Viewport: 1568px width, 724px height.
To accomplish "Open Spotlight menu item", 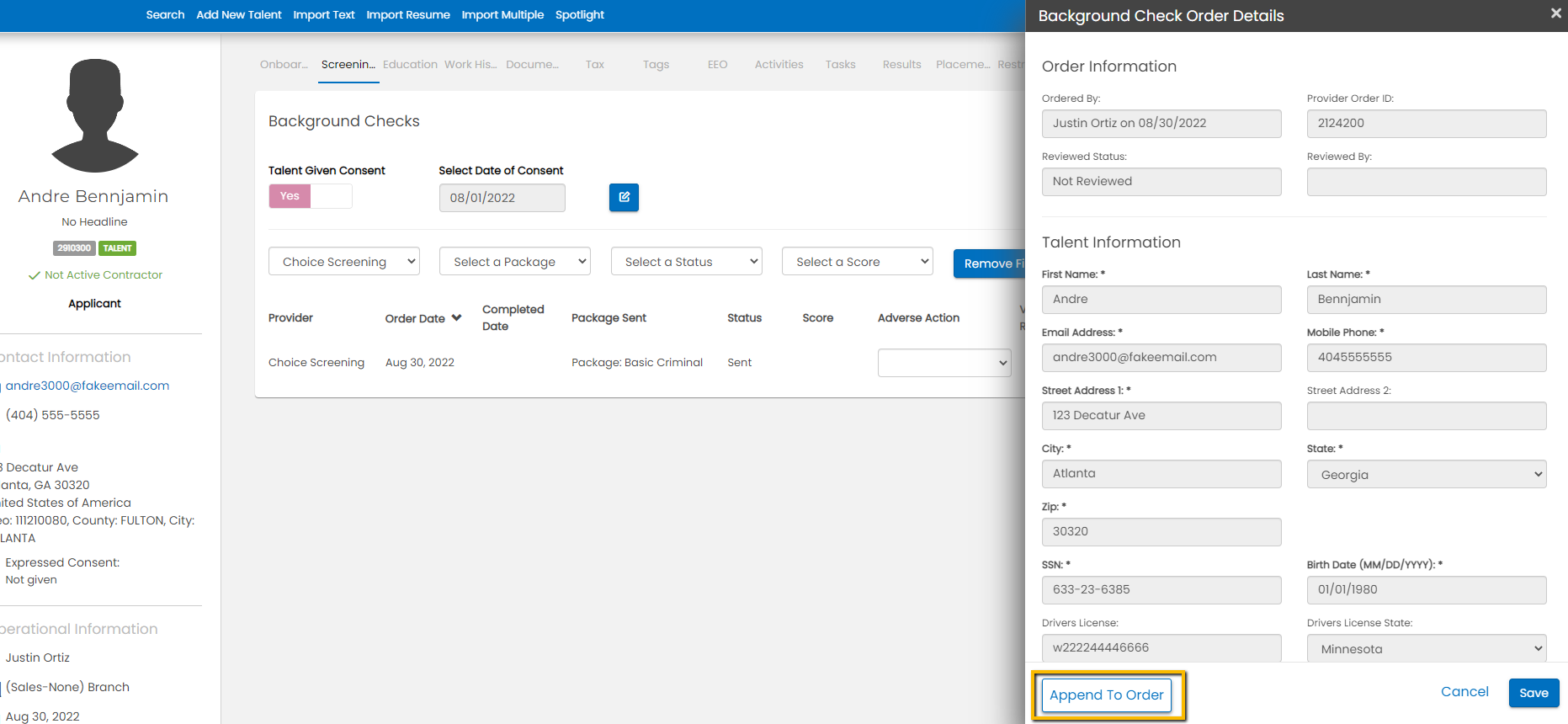I will pyautogui.click(x=580, y=15).
